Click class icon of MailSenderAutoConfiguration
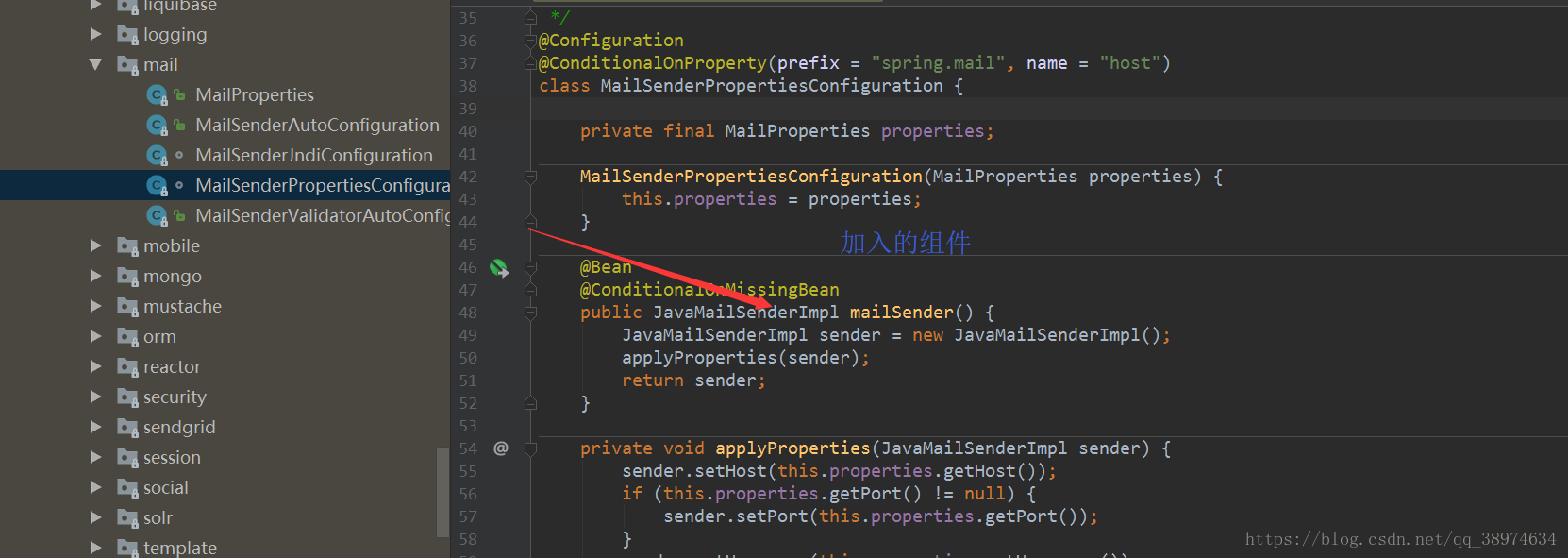 coord(158,126)
